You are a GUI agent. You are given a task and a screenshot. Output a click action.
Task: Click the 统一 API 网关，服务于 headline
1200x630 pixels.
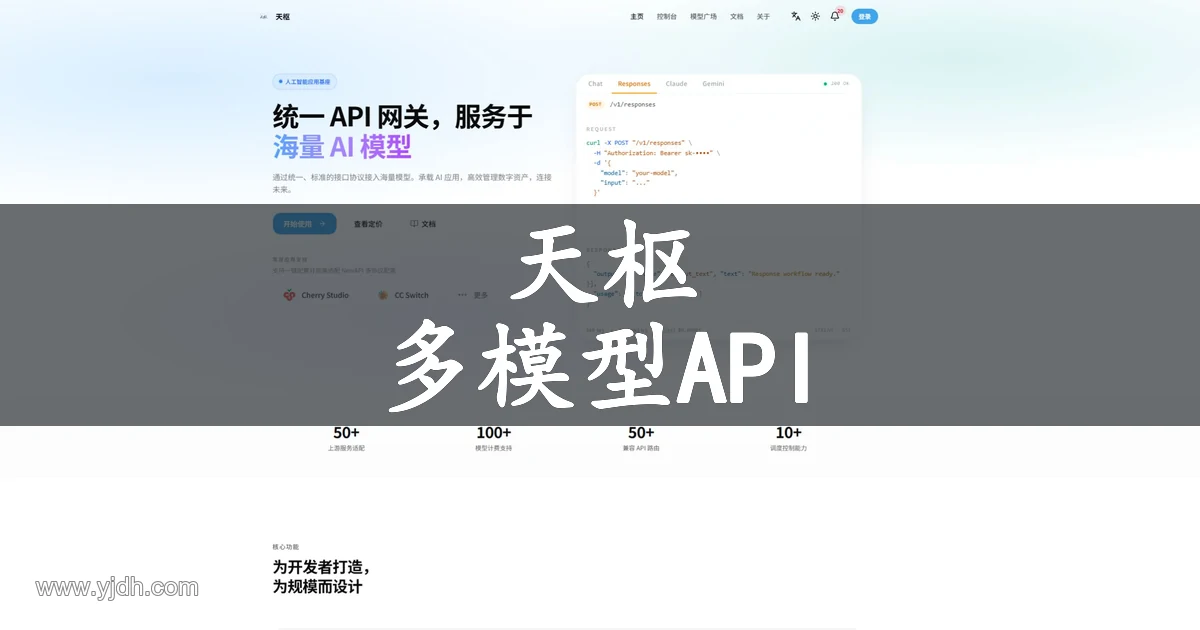[x=402, y=117]
